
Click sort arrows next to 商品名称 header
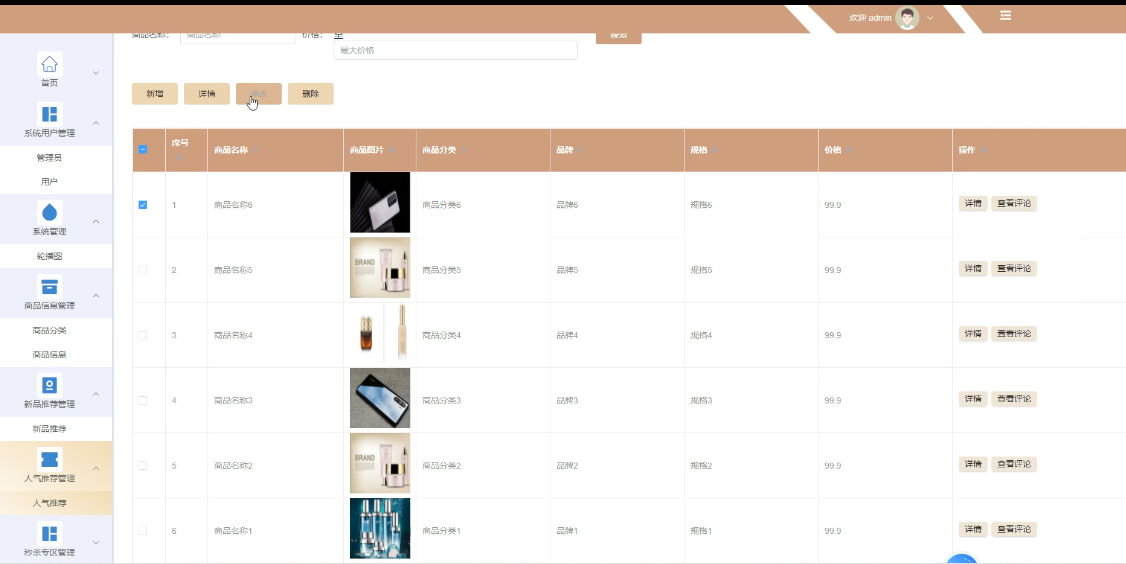click(x=255, y=150)
